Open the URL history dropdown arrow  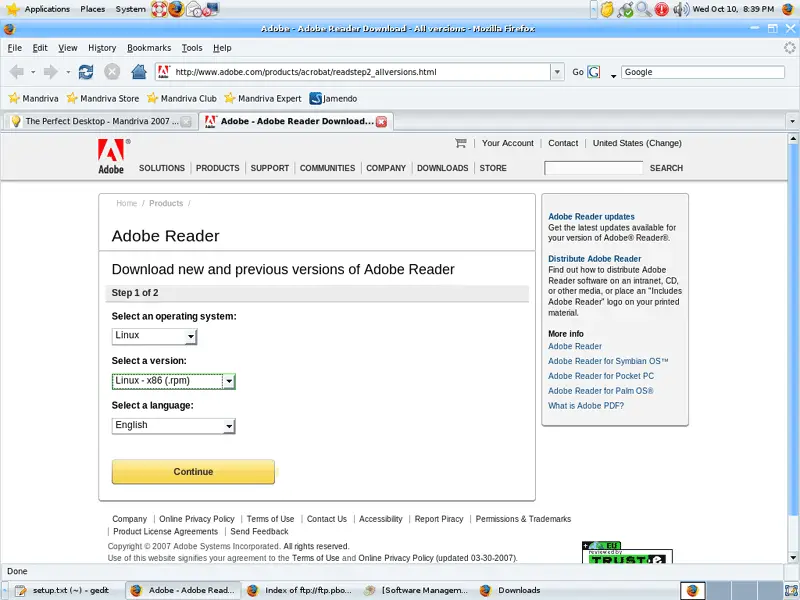557,72
